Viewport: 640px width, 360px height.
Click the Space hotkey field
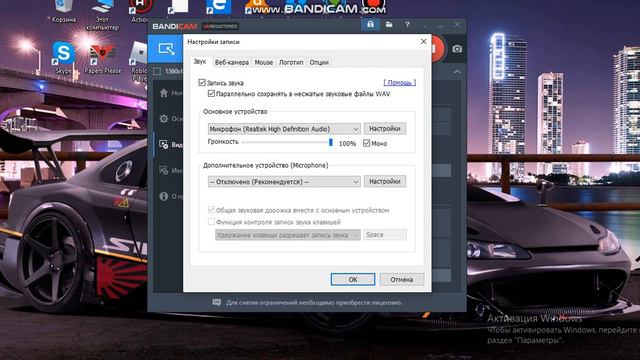(384, 235)
